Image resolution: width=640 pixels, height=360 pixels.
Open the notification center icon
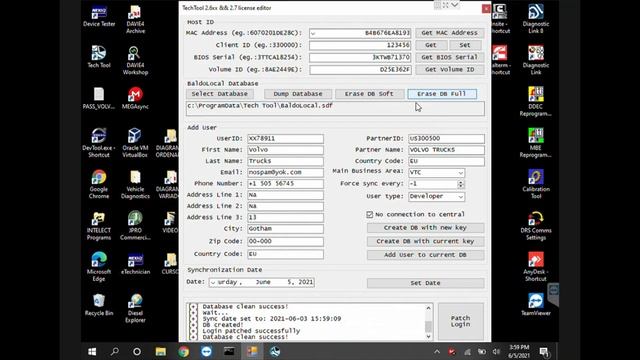[544, 351]
